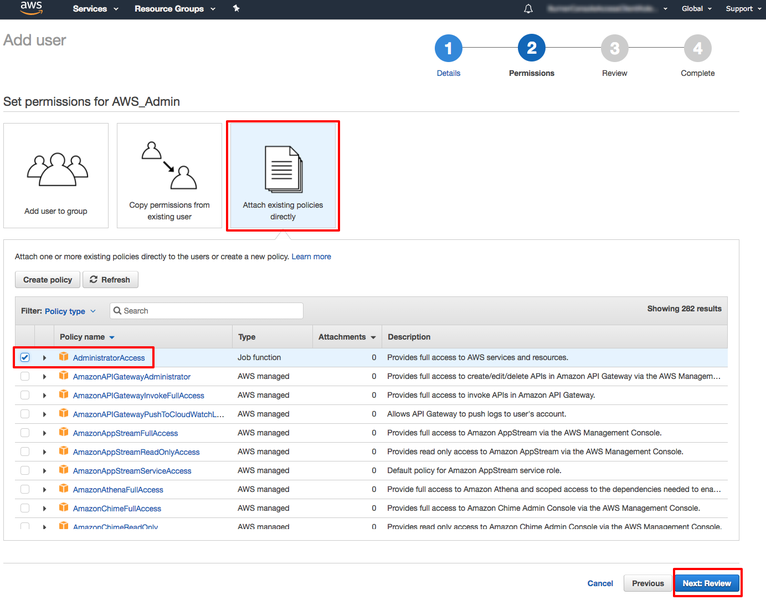
Task: Open the Support menu
Action: click(743, 9)
